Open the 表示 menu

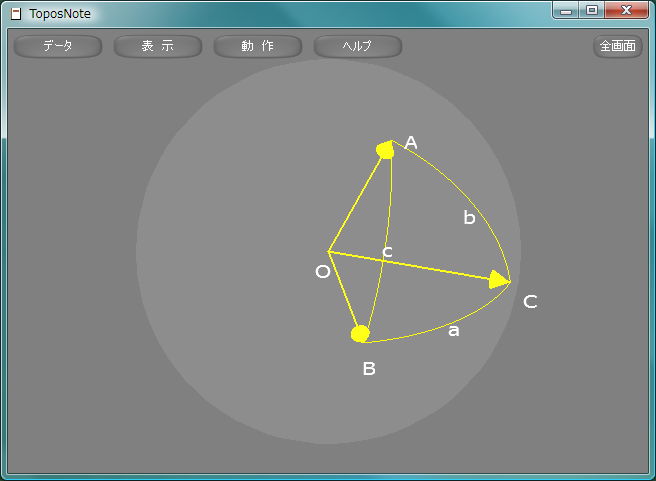[x=158, y=46]
